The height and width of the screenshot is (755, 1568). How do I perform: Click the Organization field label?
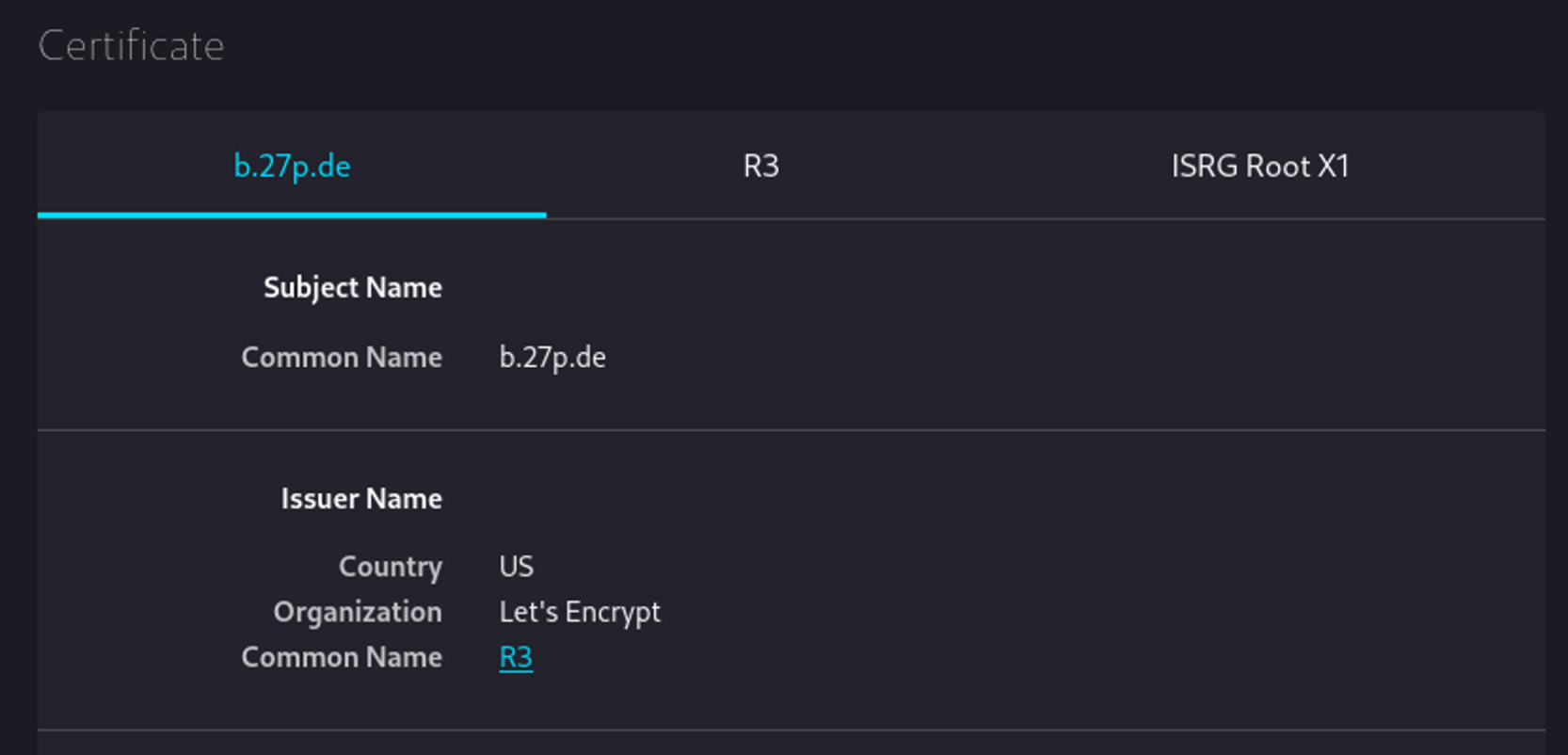tap(358, 612)
